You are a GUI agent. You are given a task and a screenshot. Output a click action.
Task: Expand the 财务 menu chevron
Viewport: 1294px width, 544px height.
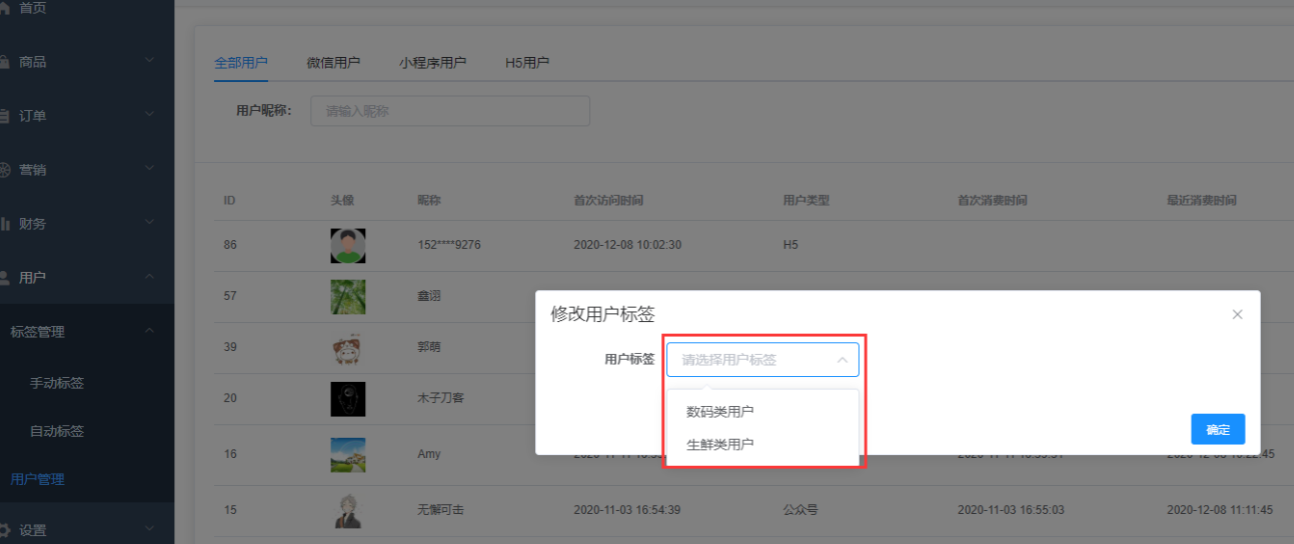[x=150, y=223]
